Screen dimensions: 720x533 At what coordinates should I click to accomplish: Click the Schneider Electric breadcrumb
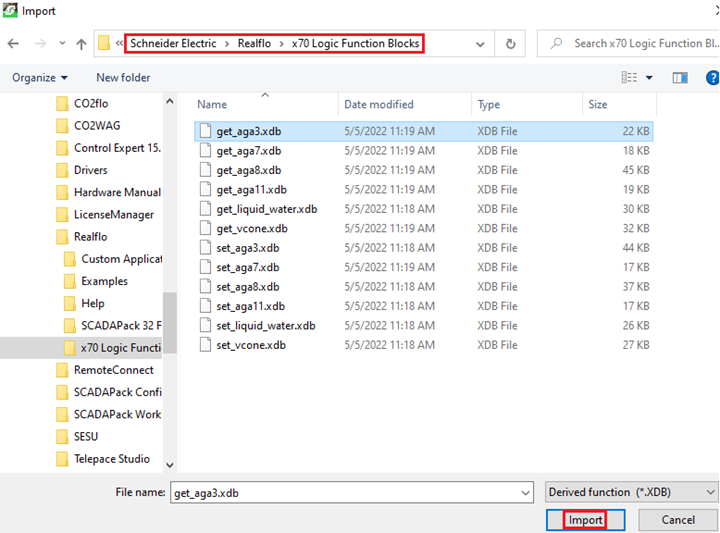click(x=173, y=43)
